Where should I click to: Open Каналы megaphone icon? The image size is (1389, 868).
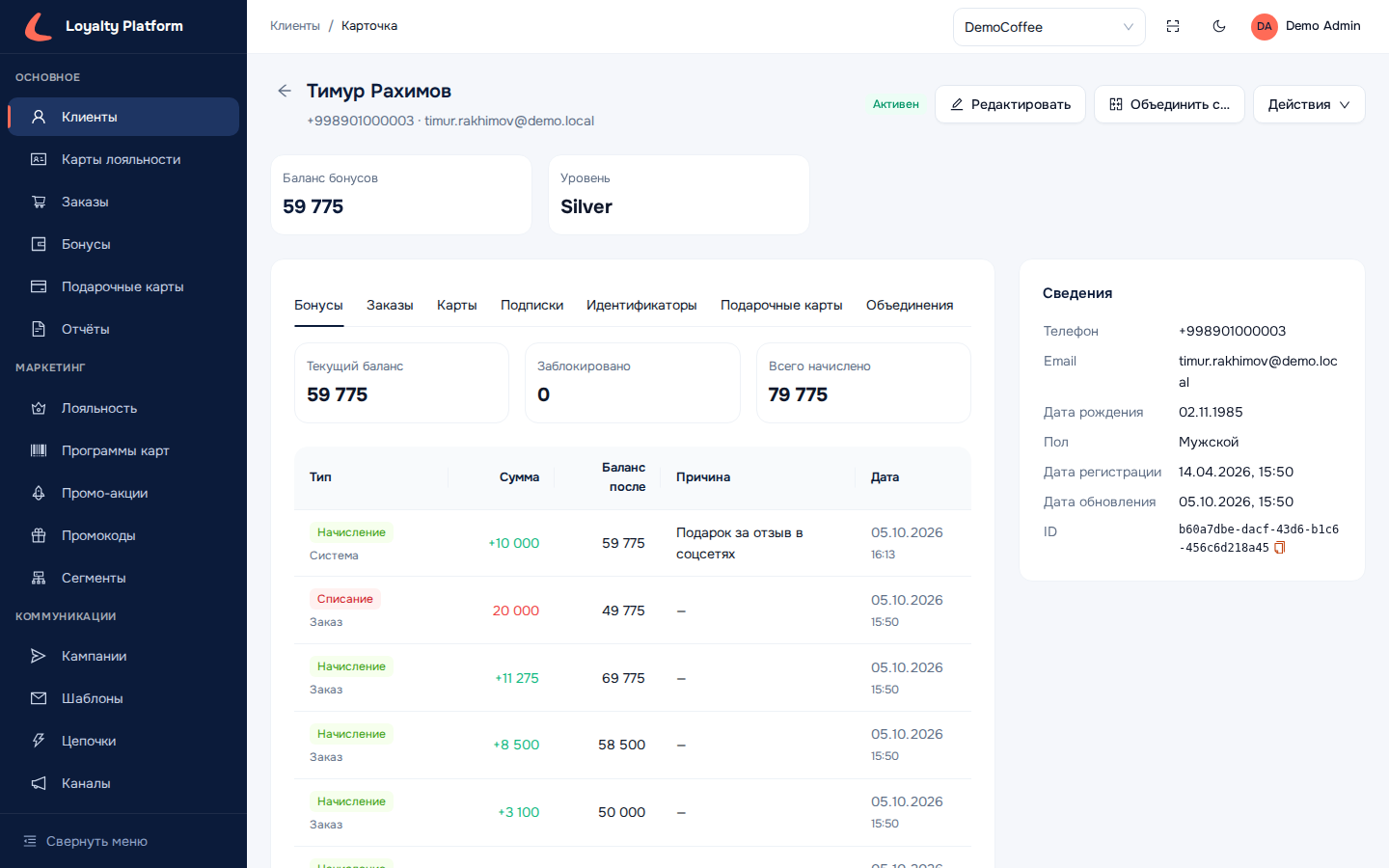pos(39,783)
